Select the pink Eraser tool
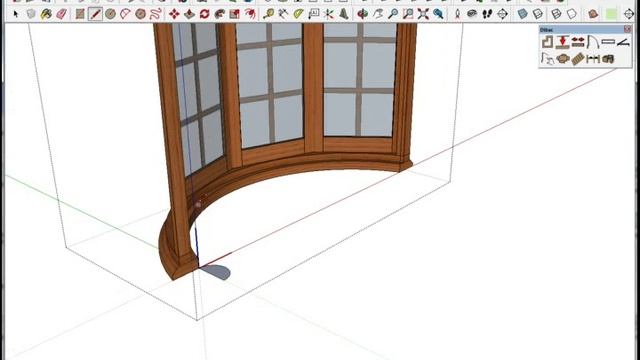Image resolution: width=640 pixels, height=360 pixels. pos(61,14)
